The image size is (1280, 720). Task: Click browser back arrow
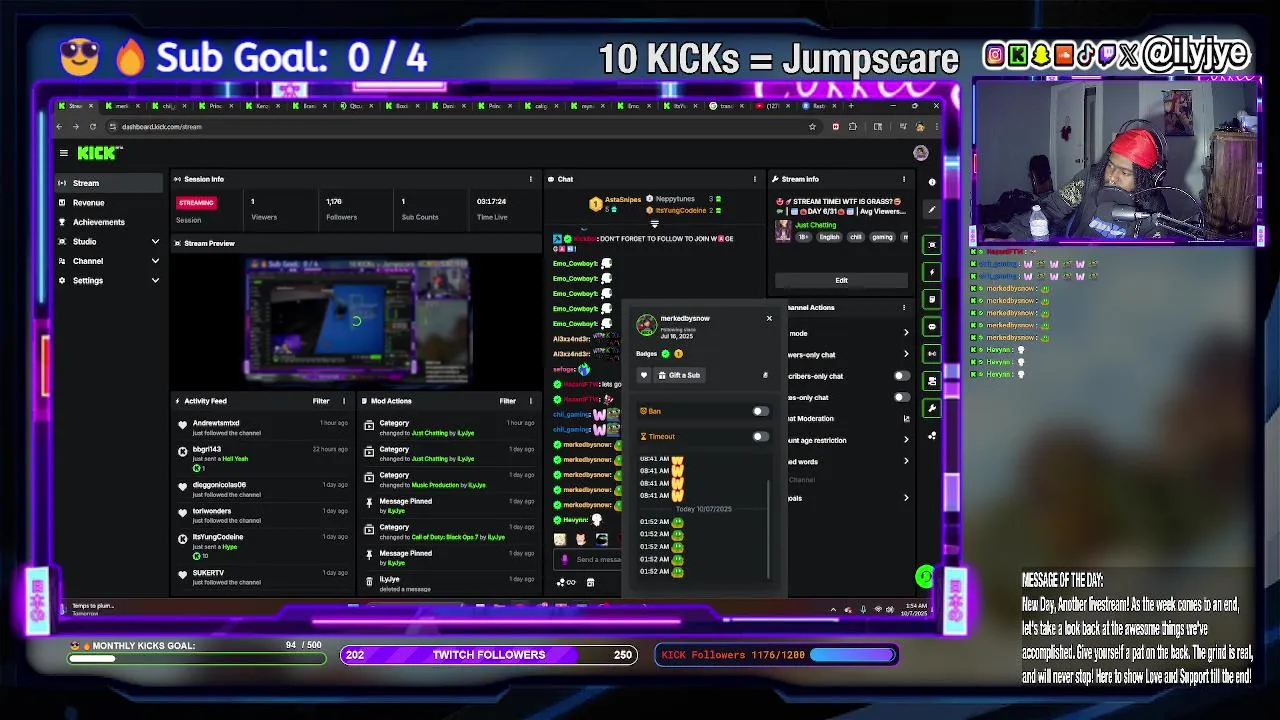coord(59,126)
